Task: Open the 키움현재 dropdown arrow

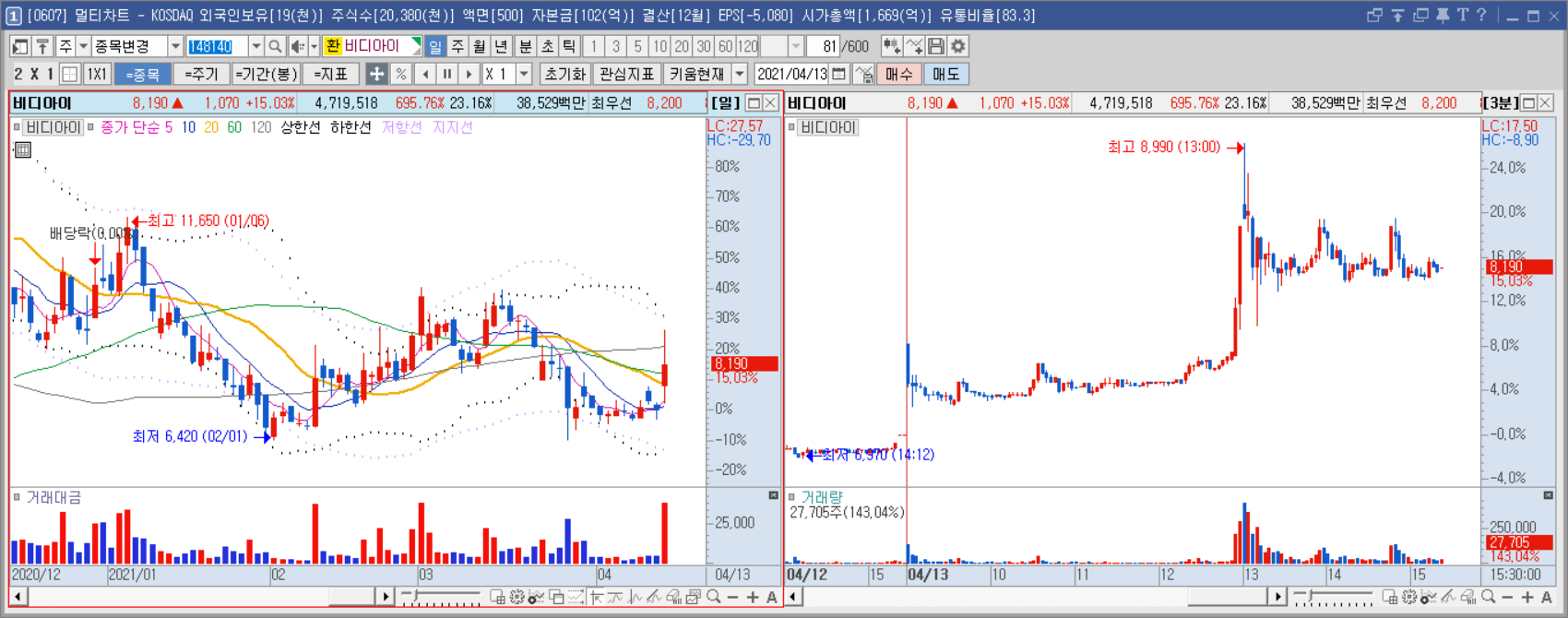Action: [739, 74]
